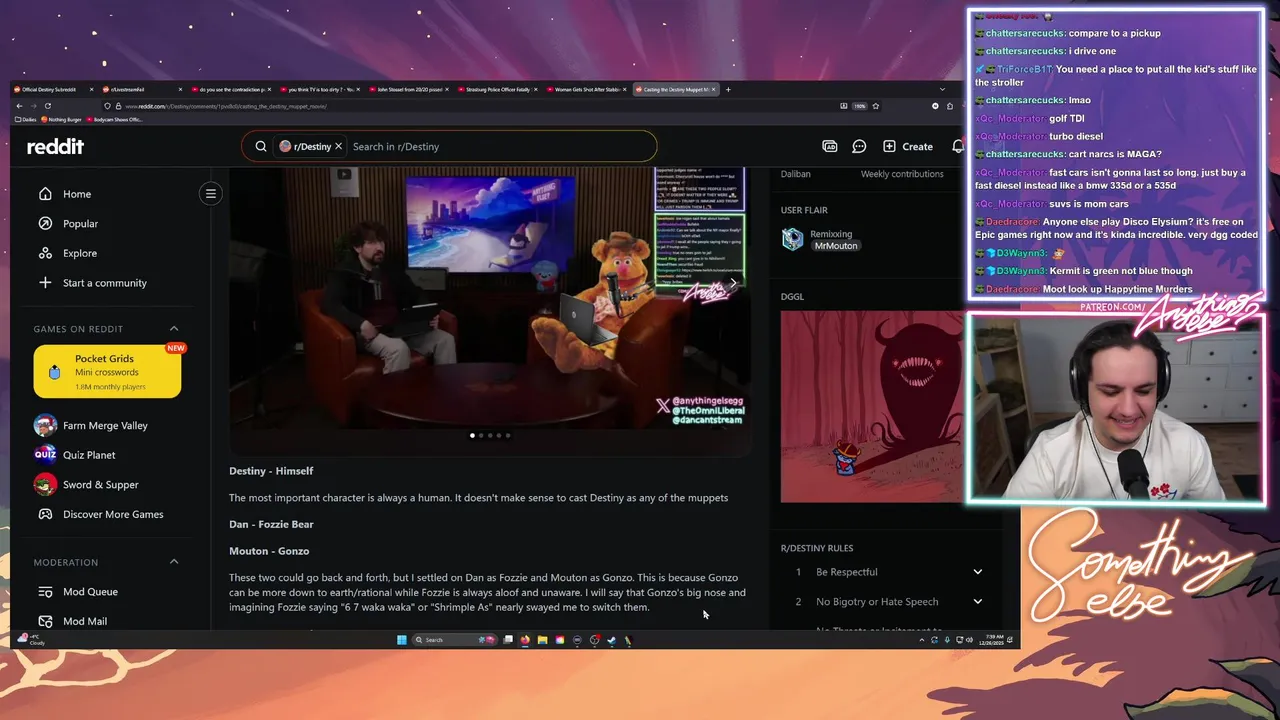The height and width of the screenshot is (720, 1280).
Task: Click the Popular arrow icon
Action: coord(45,223)
